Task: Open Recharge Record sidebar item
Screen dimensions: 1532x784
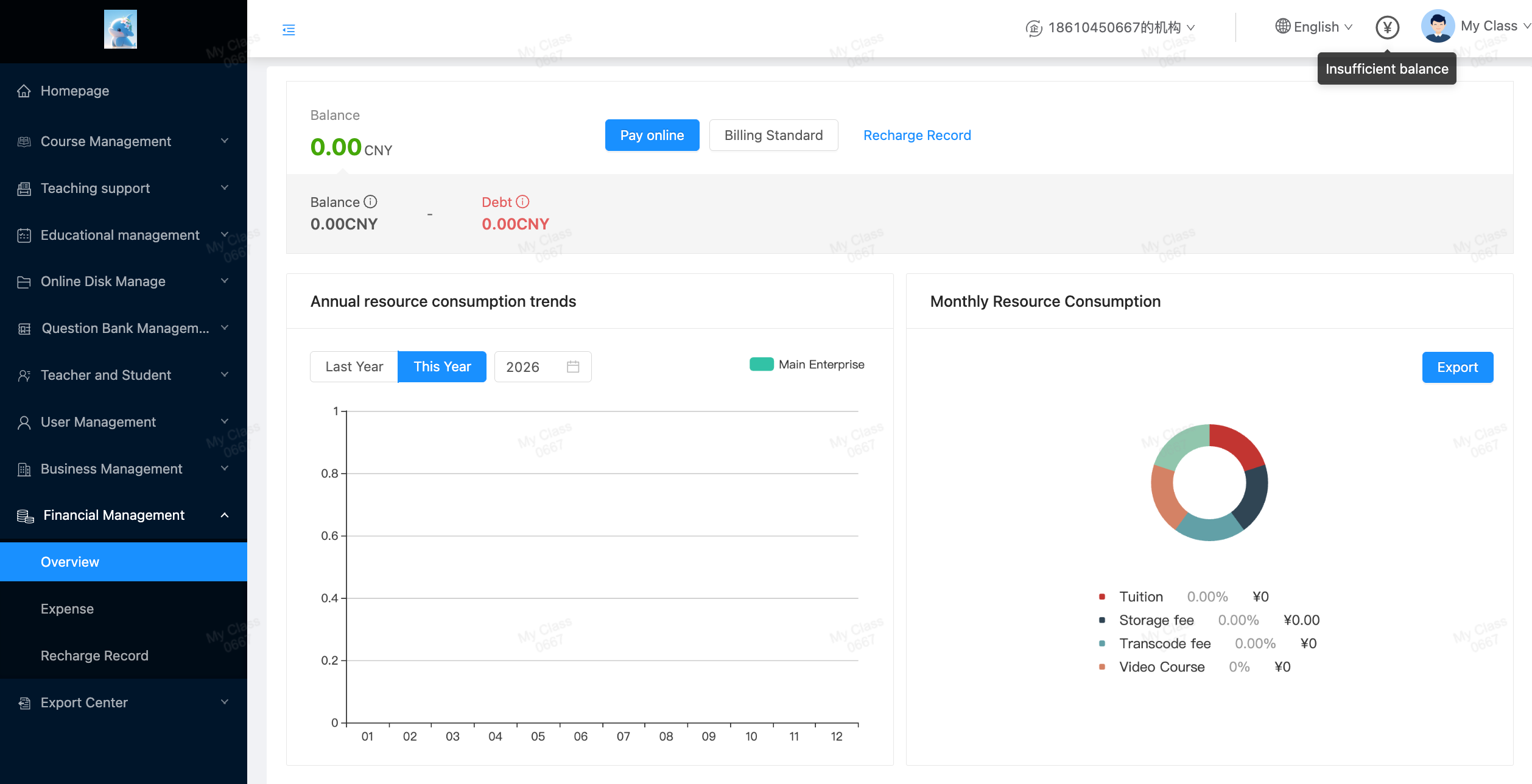Action: click(94, 656)
